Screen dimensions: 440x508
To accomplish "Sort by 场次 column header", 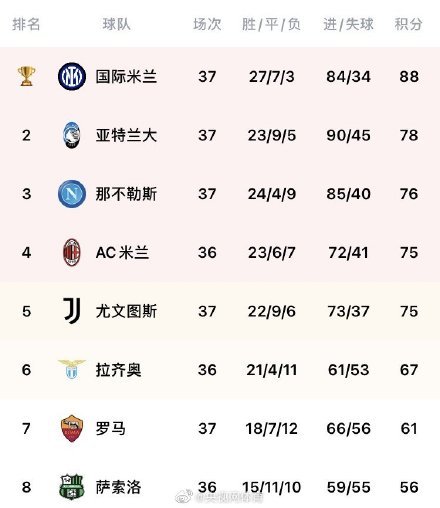I will 207,24.
